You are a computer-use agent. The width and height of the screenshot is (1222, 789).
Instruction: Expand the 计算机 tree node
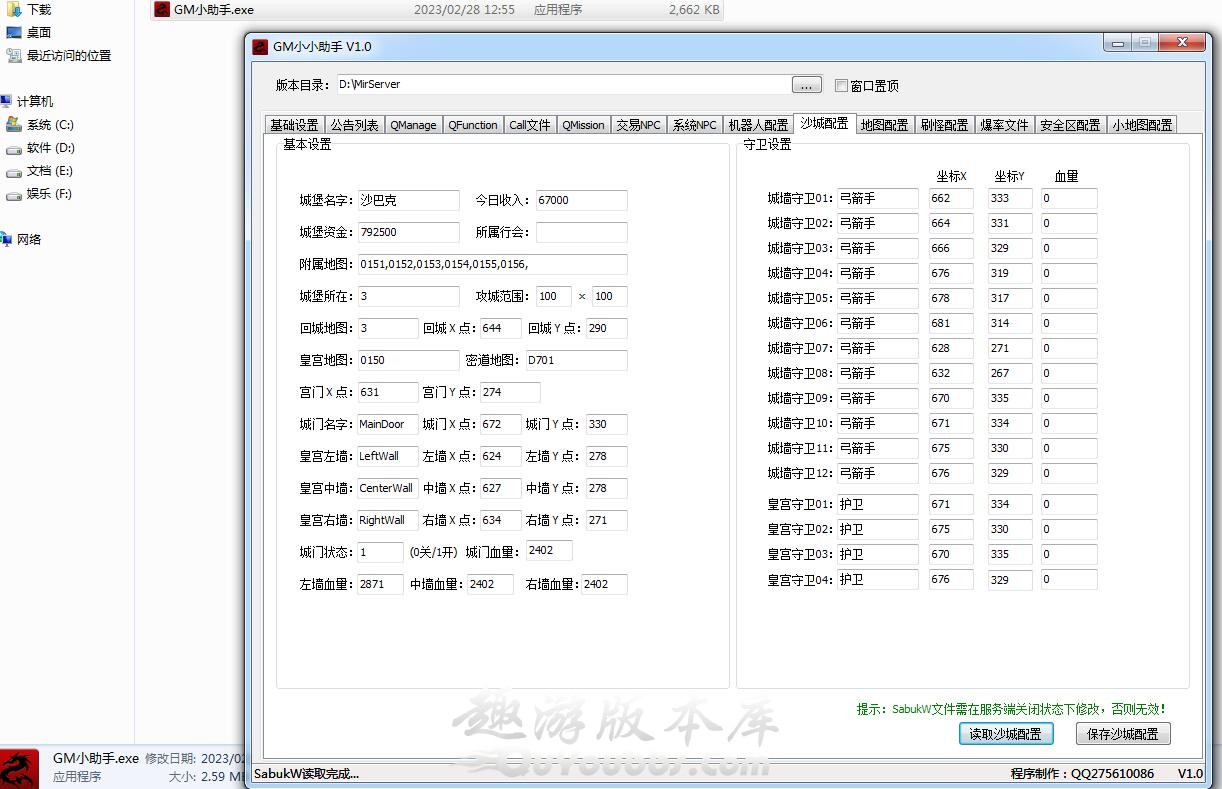click(7, 102)
